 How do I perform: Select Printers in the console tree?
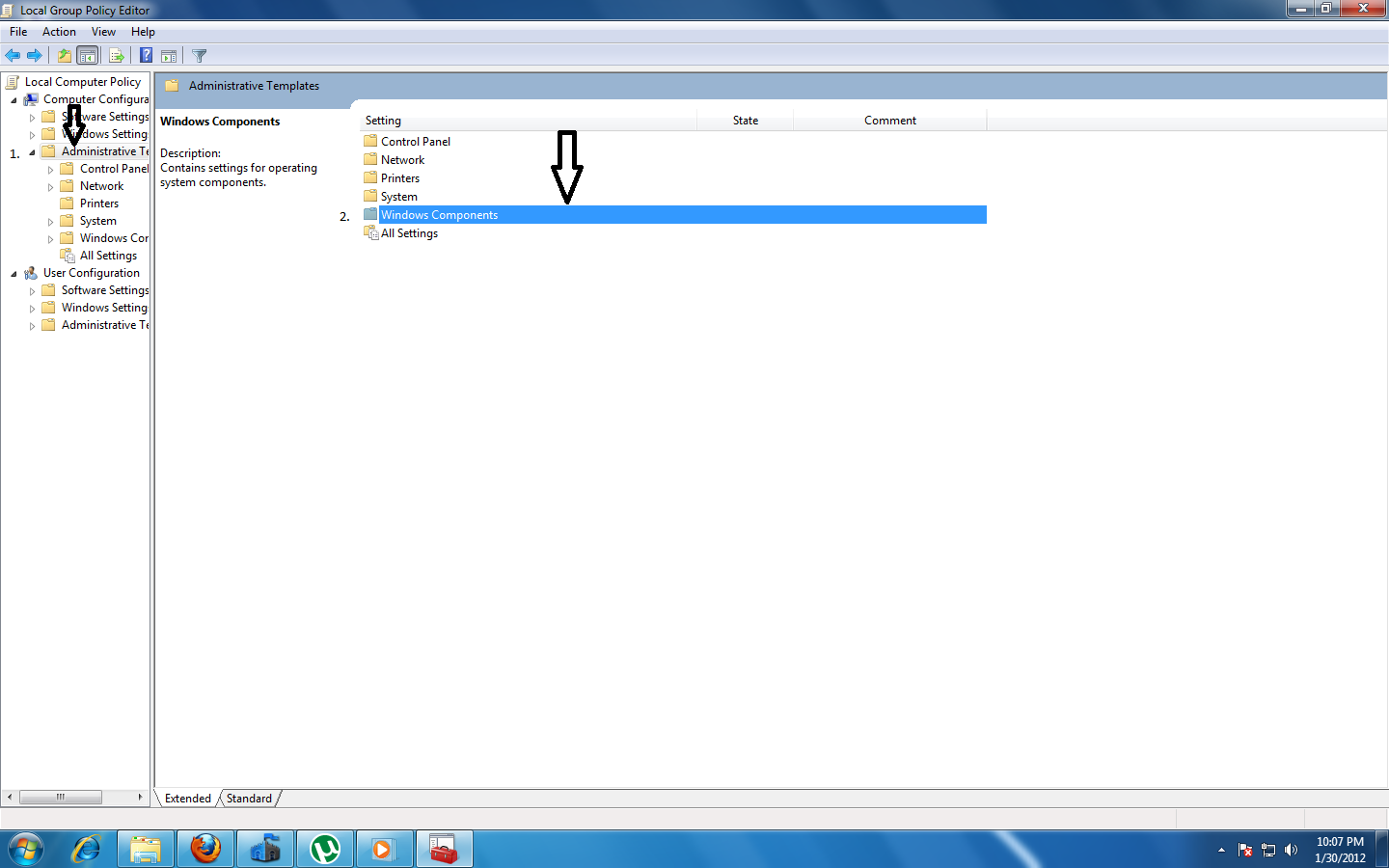coord(99,203)
